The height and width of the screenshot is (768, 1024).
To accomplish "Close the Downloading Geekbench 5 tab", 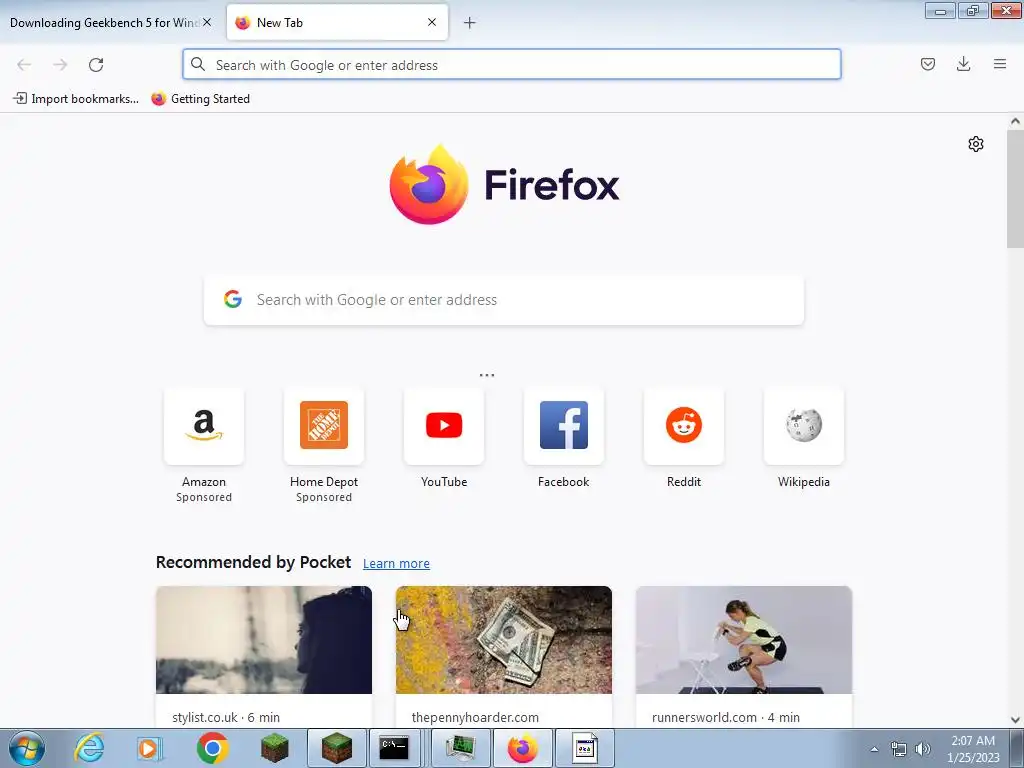I will pos(207,22).
